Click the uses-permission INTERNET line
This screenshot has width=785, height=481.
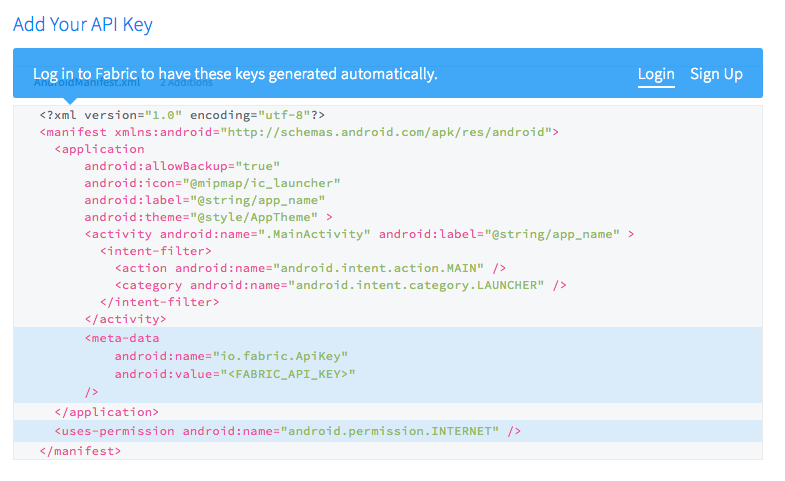tap(288, 431)
